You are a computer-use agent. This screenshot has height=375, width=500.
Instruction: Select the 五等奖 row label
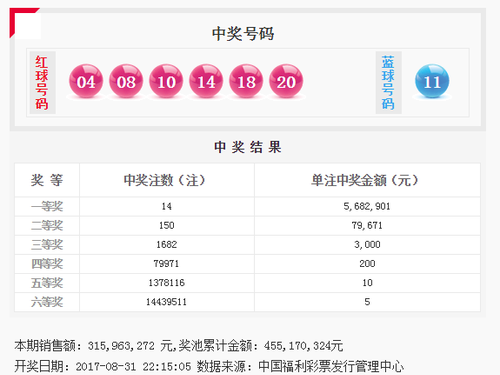tap(47, 283)
